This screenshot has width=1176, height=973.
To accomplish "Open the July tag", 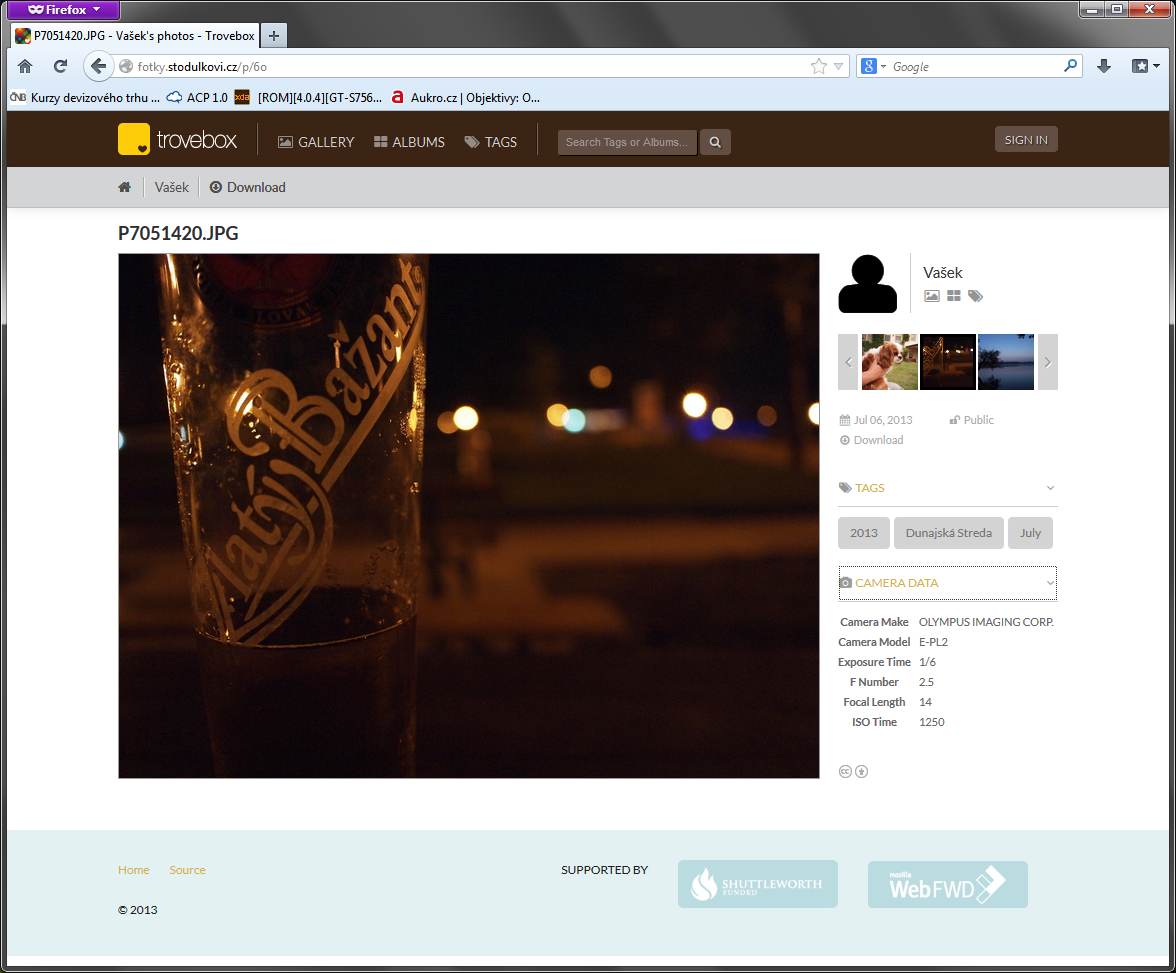I will tap(1030, 533).
